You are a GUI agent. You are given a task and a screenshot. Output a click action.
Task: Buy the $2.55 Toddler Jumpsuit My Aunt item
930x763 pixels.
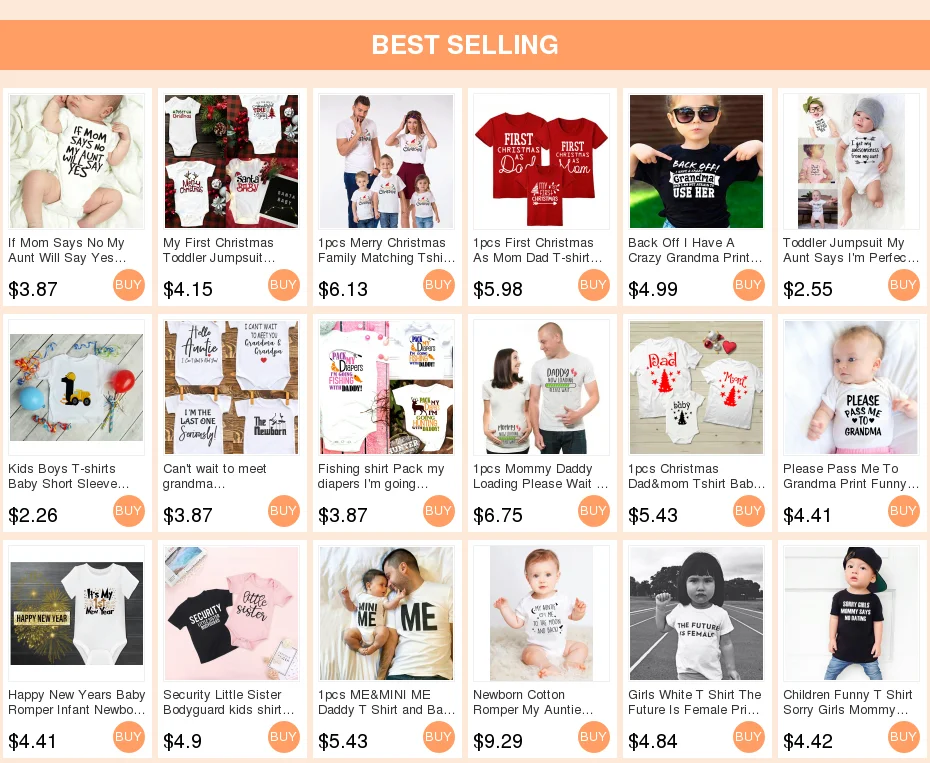click(x=903, y=285)
